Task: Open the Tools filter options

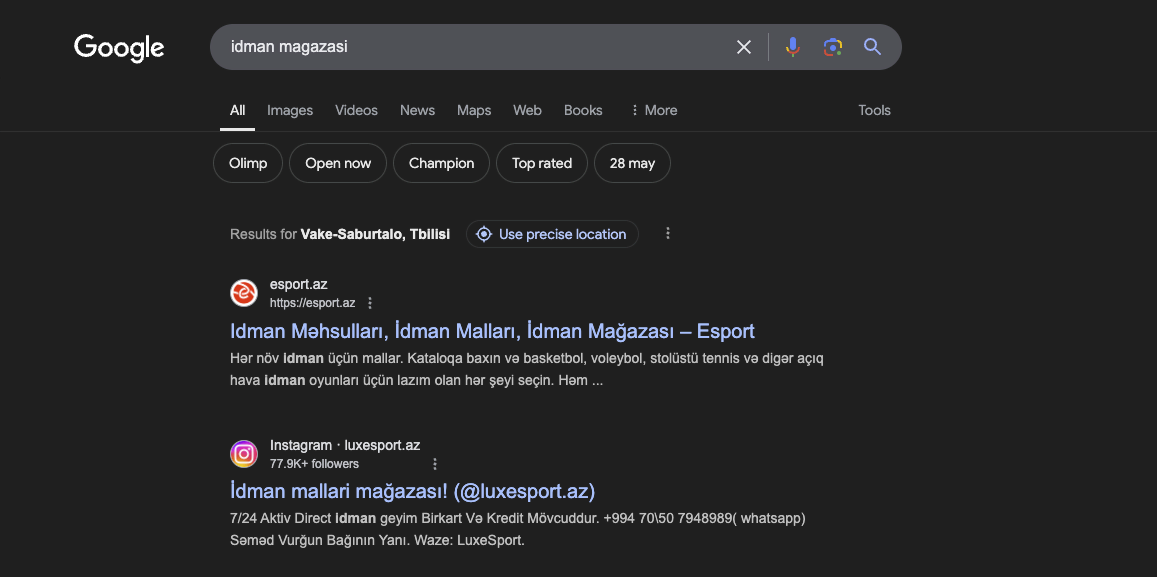Action: 874,110
